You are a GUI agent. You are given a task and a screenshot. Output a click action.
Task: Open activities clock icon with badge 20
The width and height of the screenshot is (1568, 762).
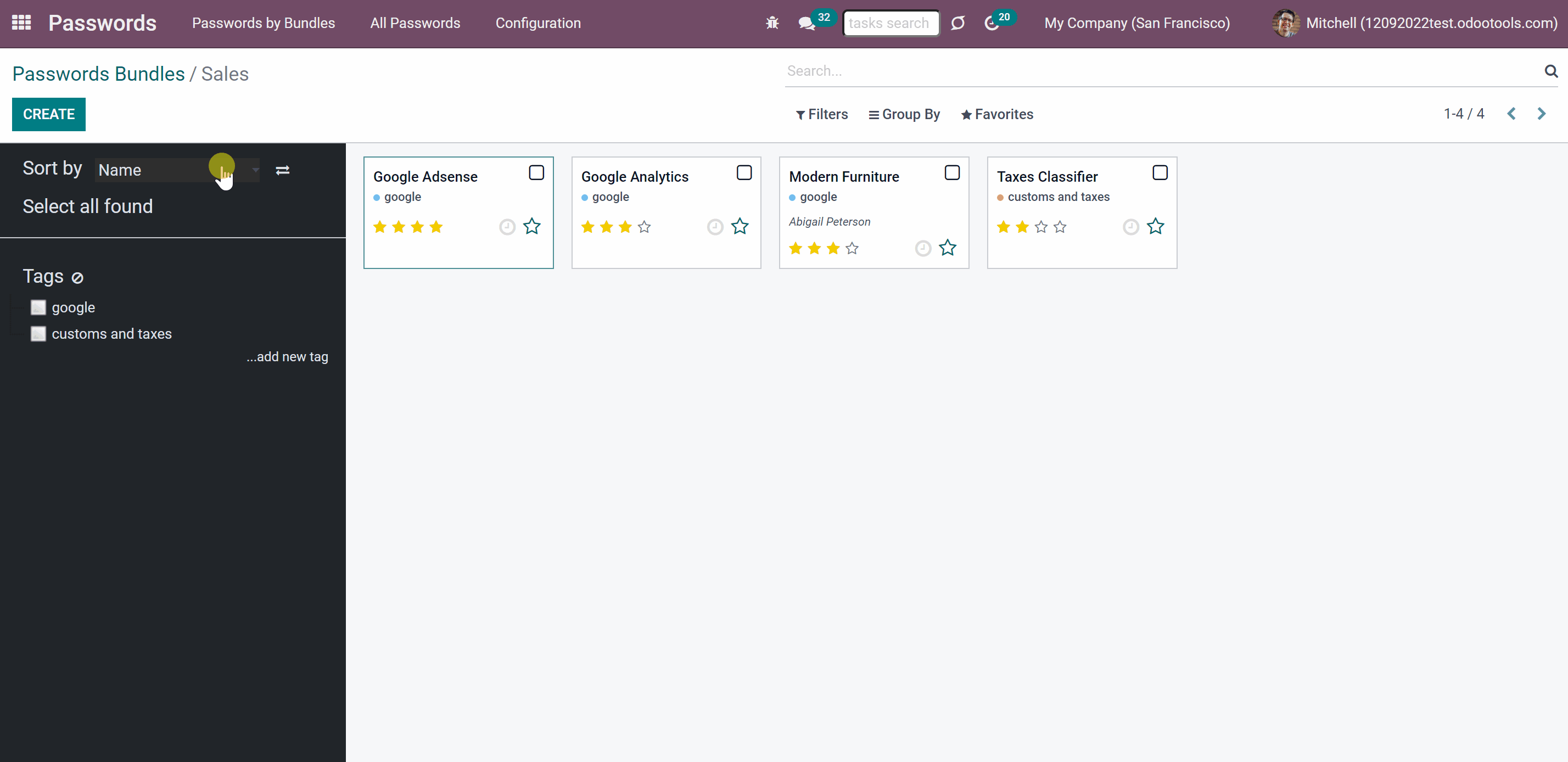[992, 24]
